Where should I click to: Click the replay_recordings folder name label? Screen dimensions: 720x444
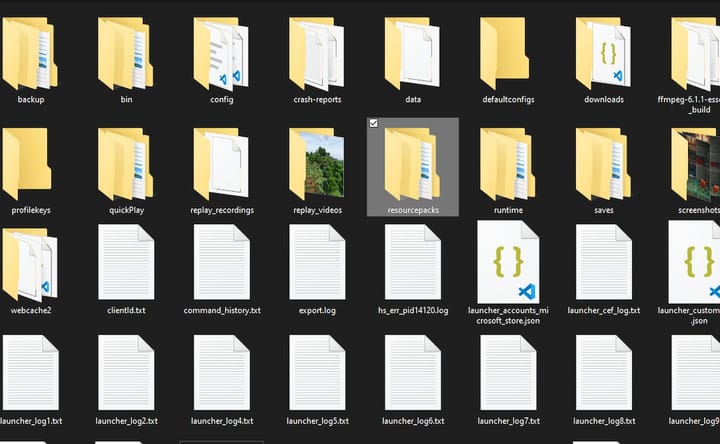point(221,210)
